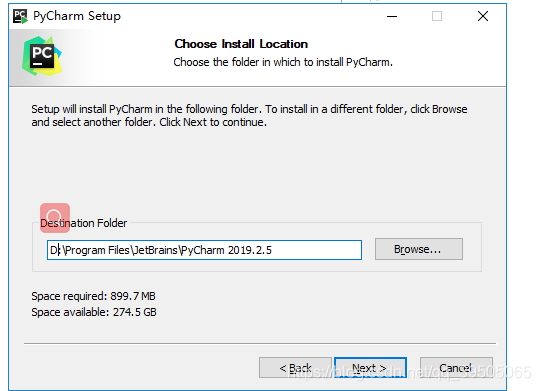The width and height of the screenshot is (541, 391).
Task: Close the PyCharm Setup window
Action: [x=483, y=16]
